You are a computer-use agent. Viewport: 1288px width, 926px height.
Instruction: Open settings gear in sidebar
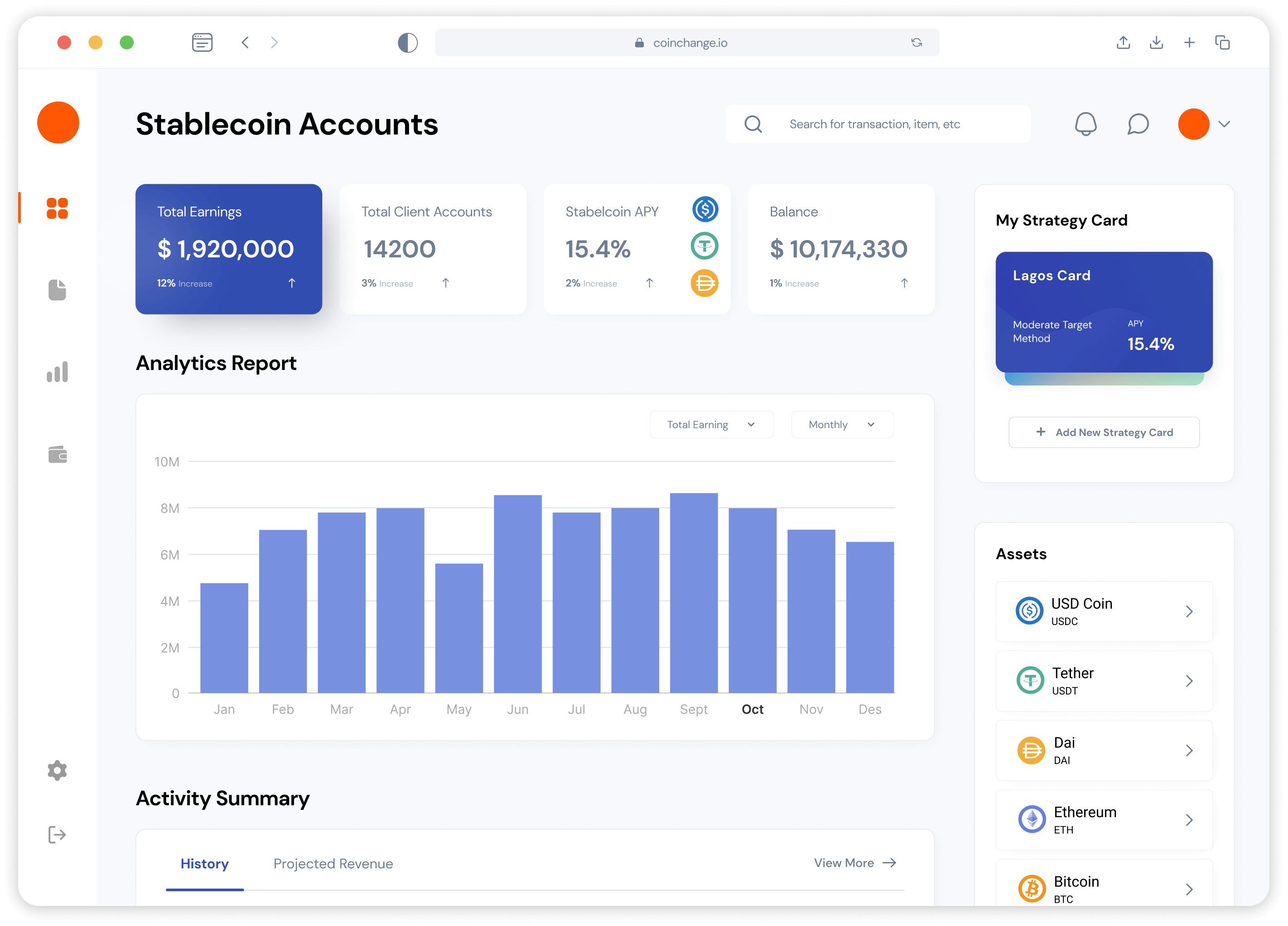pyautogui.click(x=57, y=770)
